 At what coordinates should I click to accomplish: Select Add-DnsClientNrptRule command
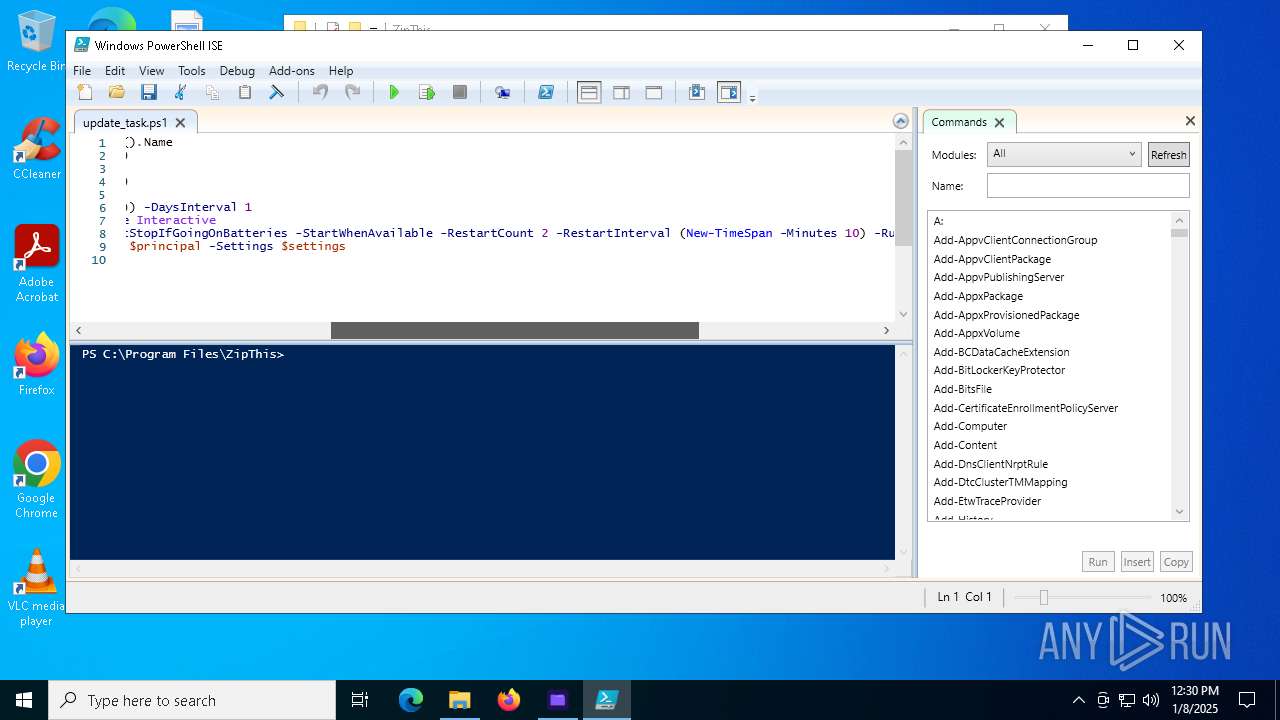click(x=990, y=464)
